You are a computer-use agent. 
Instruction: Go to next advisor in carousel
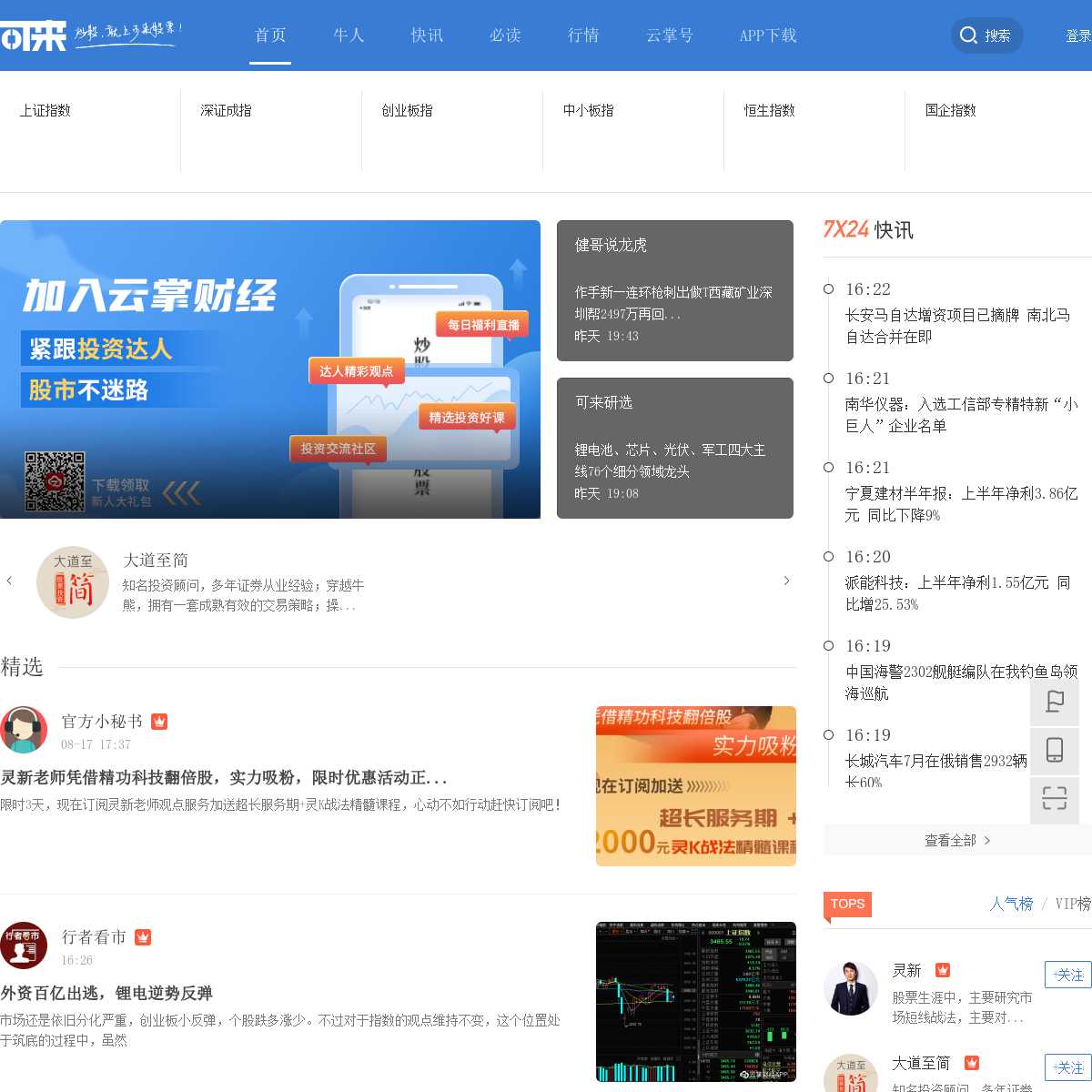tap(786, 581)
